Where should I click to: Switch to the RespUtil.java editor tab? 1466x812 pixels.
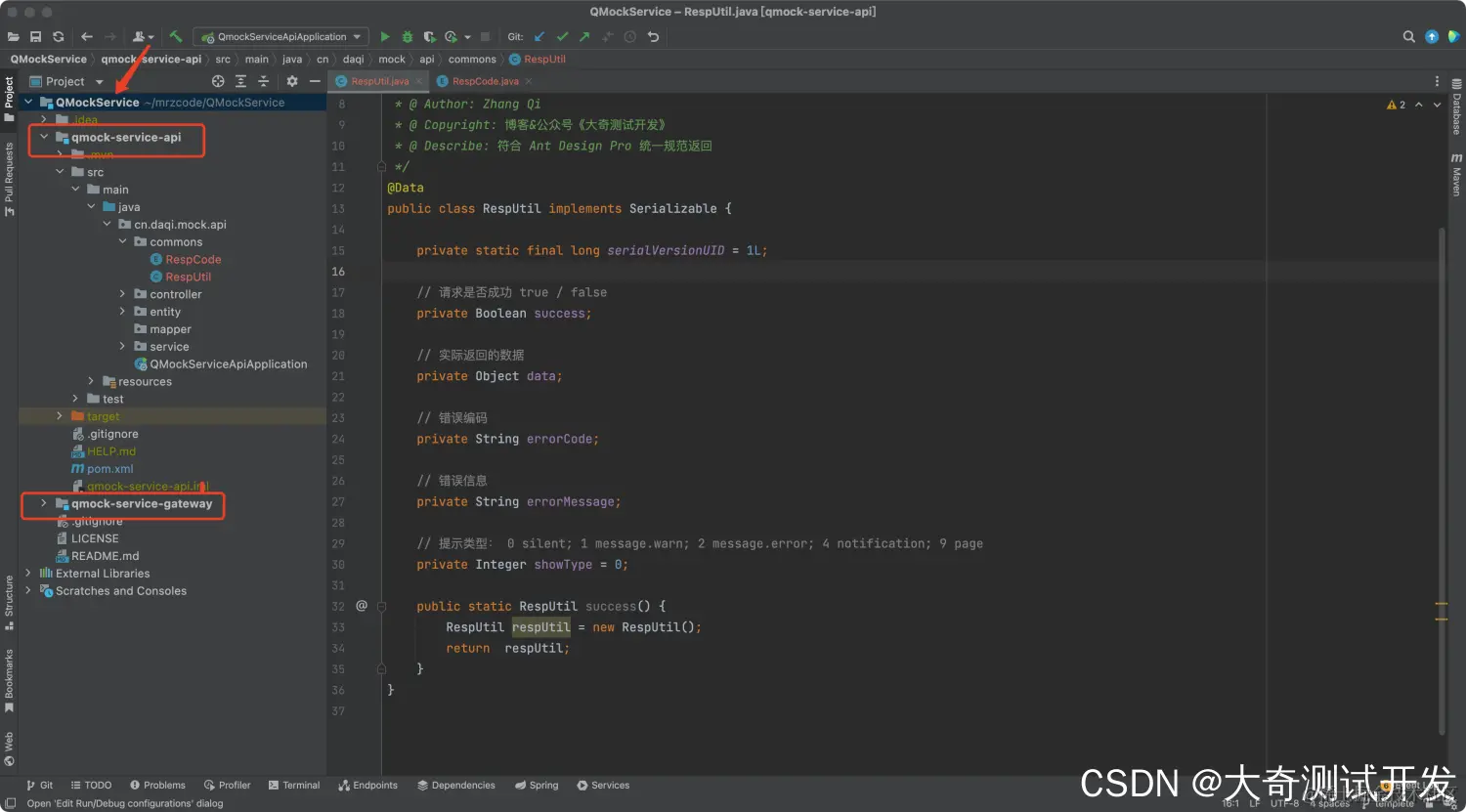tap(379, 81)
